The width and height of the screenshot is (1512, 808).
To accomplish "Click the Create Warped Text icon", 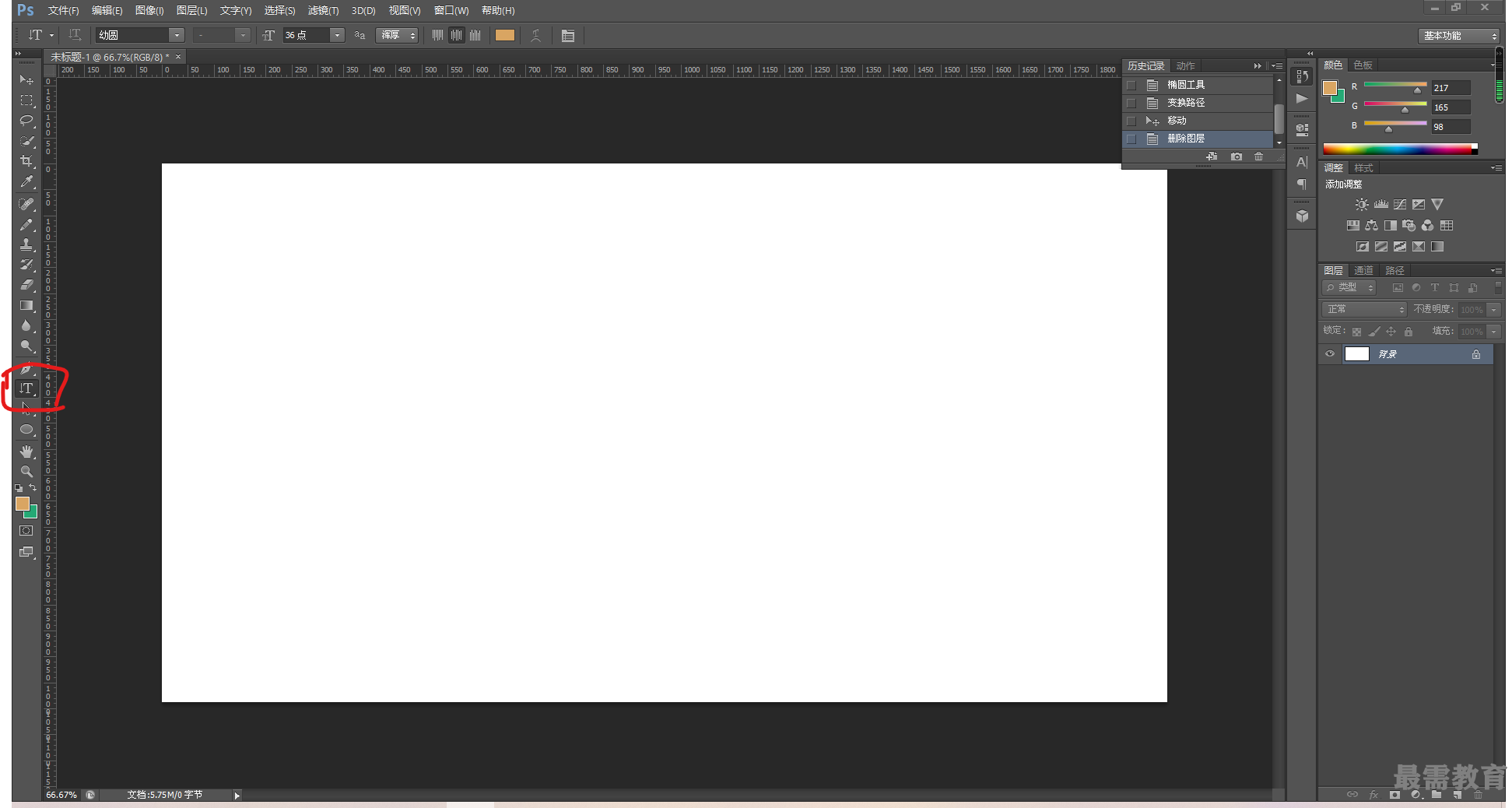I will (535, 35).
